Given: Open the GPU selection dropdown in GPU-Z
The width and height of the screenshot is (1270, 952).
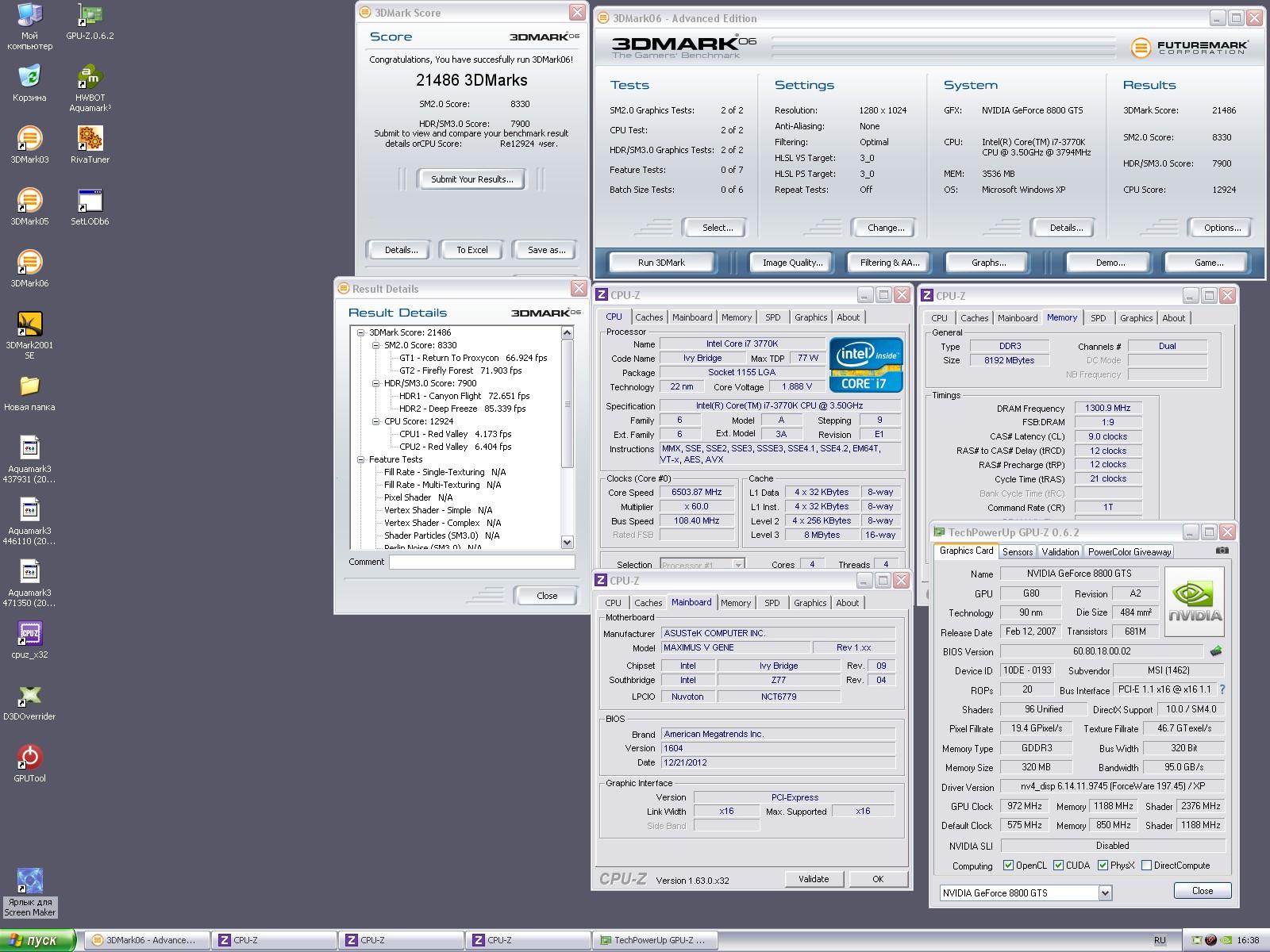Looking at the screenshot, I should click(1105, 893).
